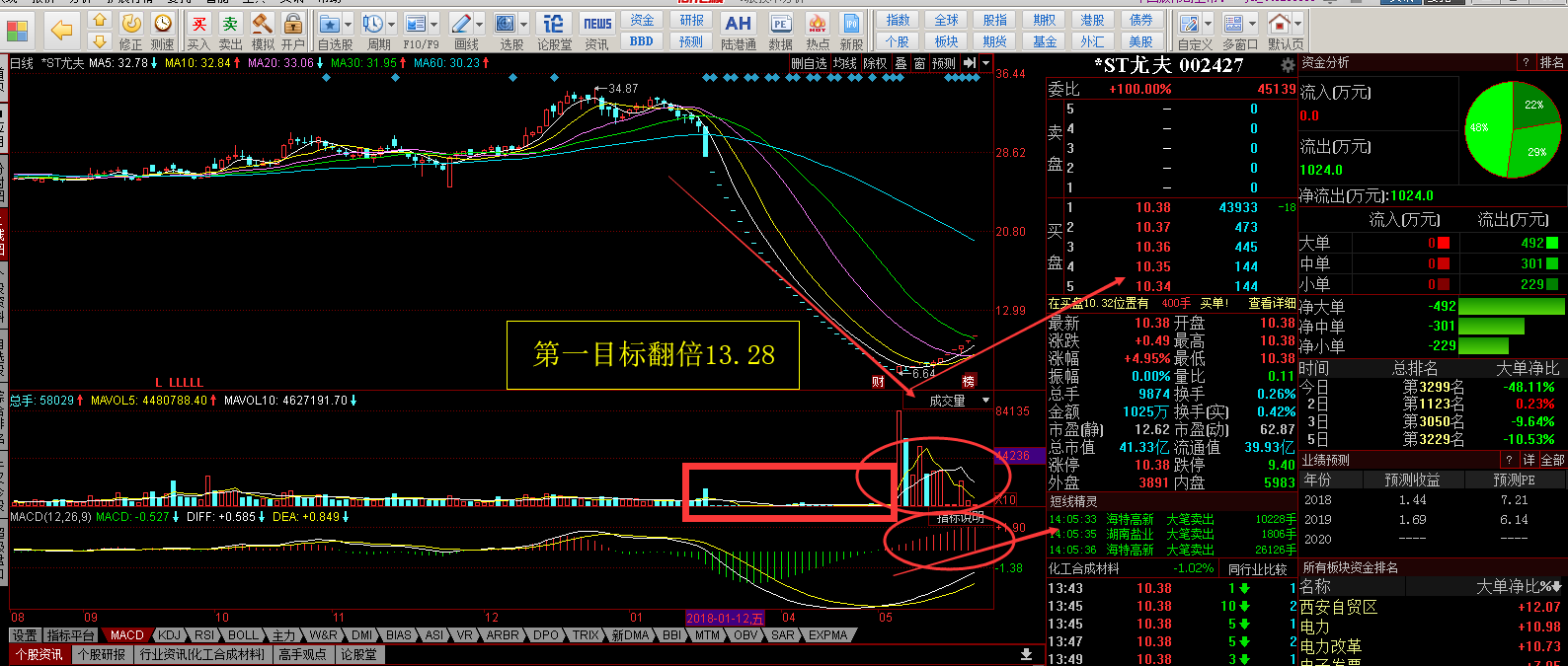
Task: Open the F10/F9 company info icon
Action: tap(417, 24)
